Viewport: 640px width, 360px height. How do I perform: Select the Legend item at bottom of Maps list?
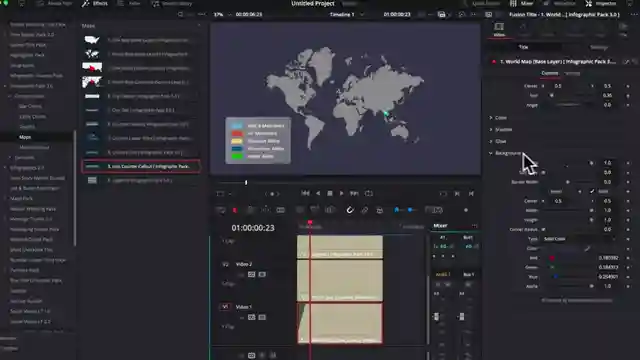[141, 180]
